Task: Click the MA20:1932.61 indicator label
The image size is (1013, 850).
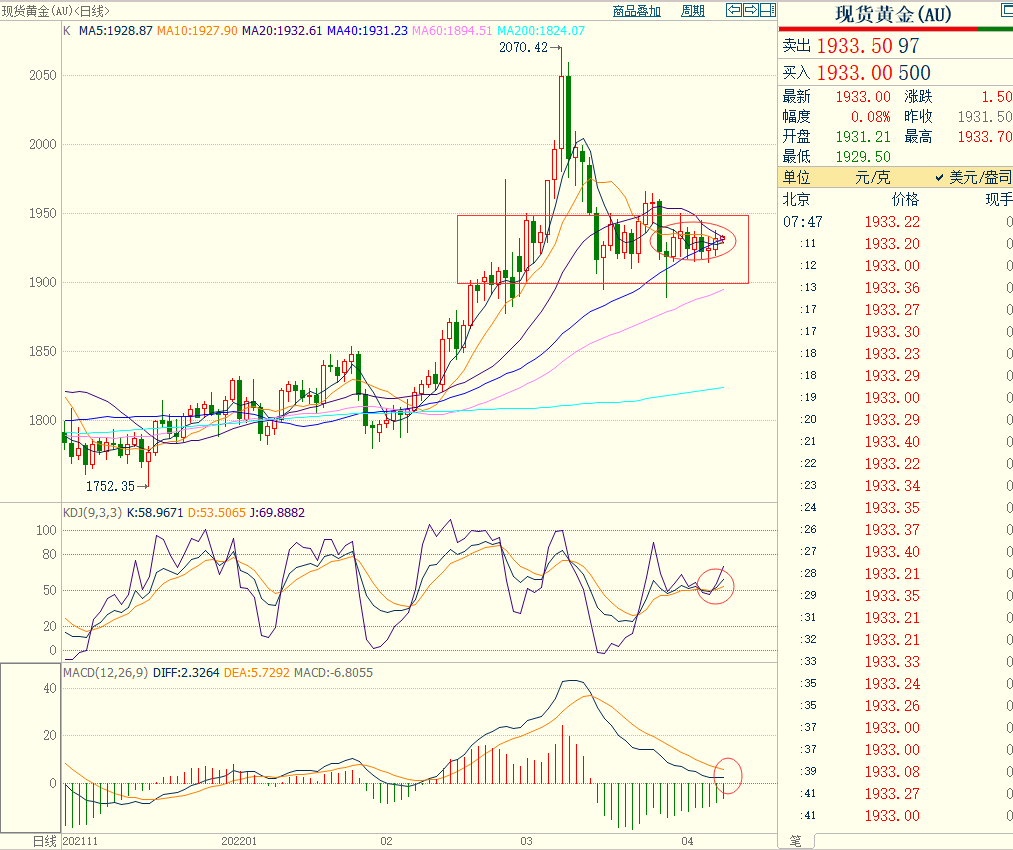Action: [282, 30]
